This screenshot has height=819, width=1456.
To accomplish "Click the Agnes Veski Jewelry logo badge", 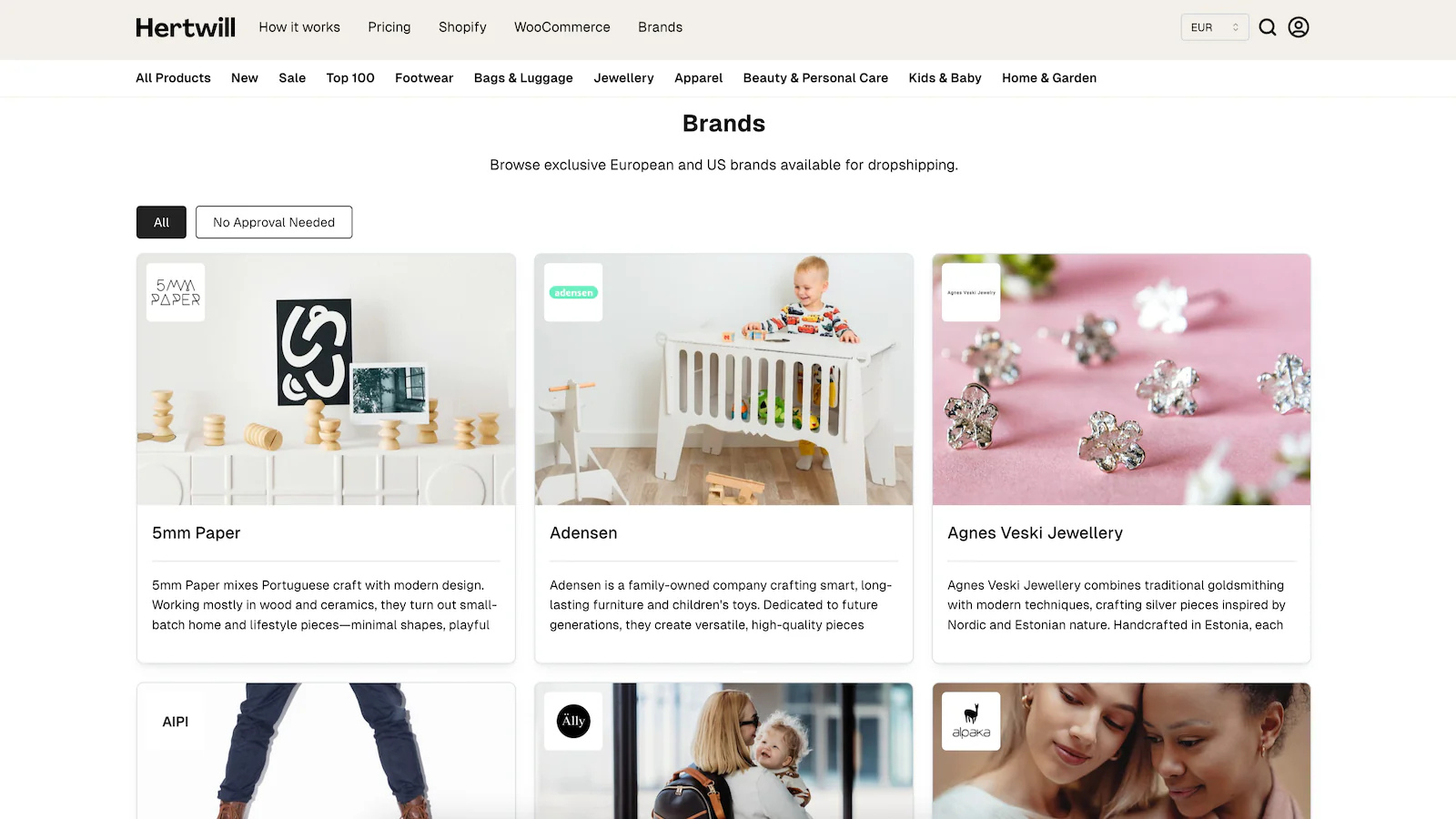I will [971, 292].
